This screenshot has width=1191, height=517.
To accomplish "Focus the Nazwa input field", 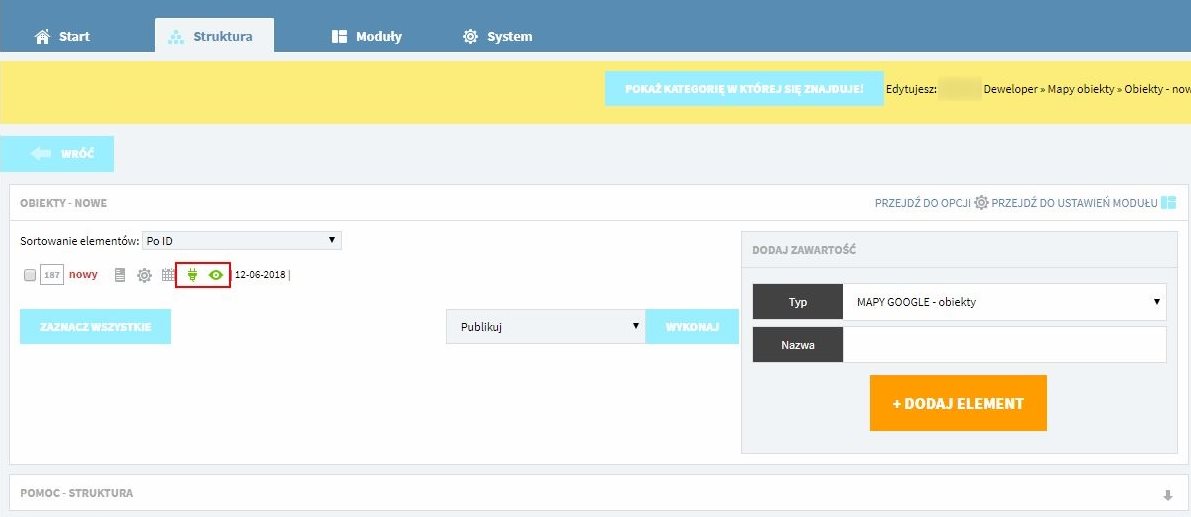I will tap(1004, 345).
